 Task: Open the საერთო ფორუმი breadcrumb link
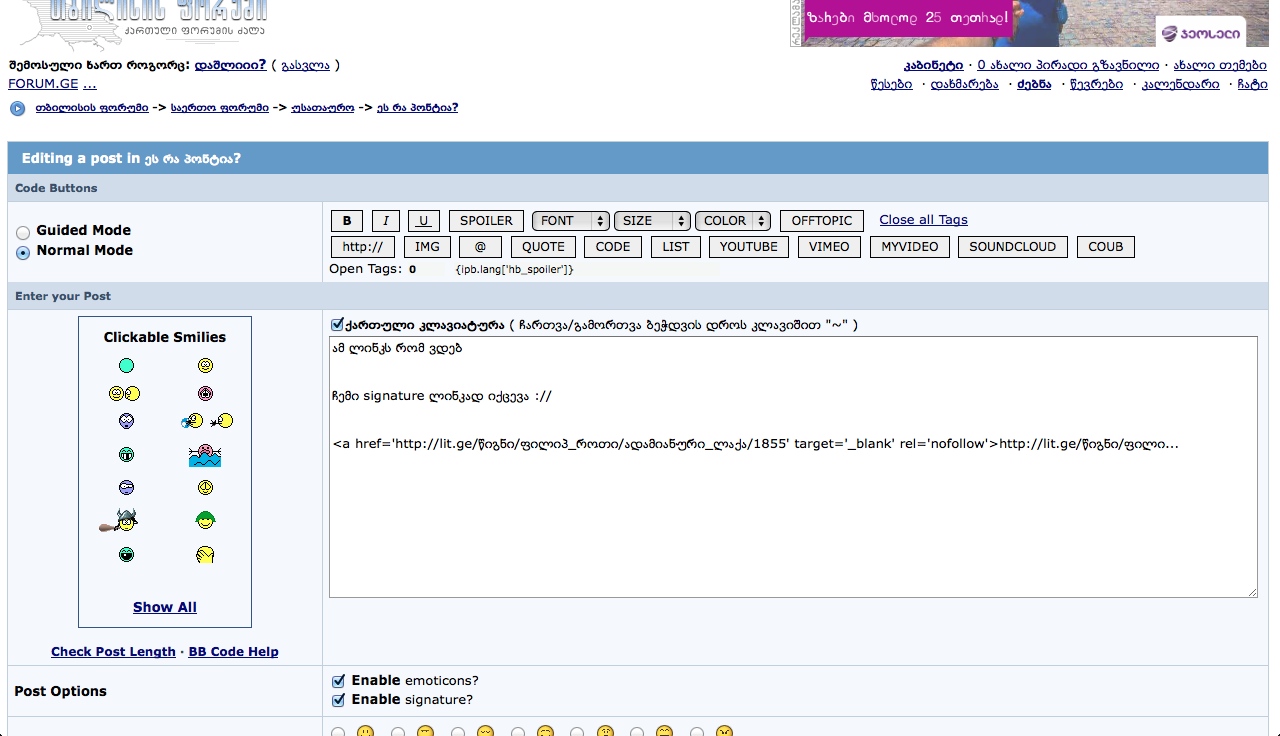(x=220, y=108)
